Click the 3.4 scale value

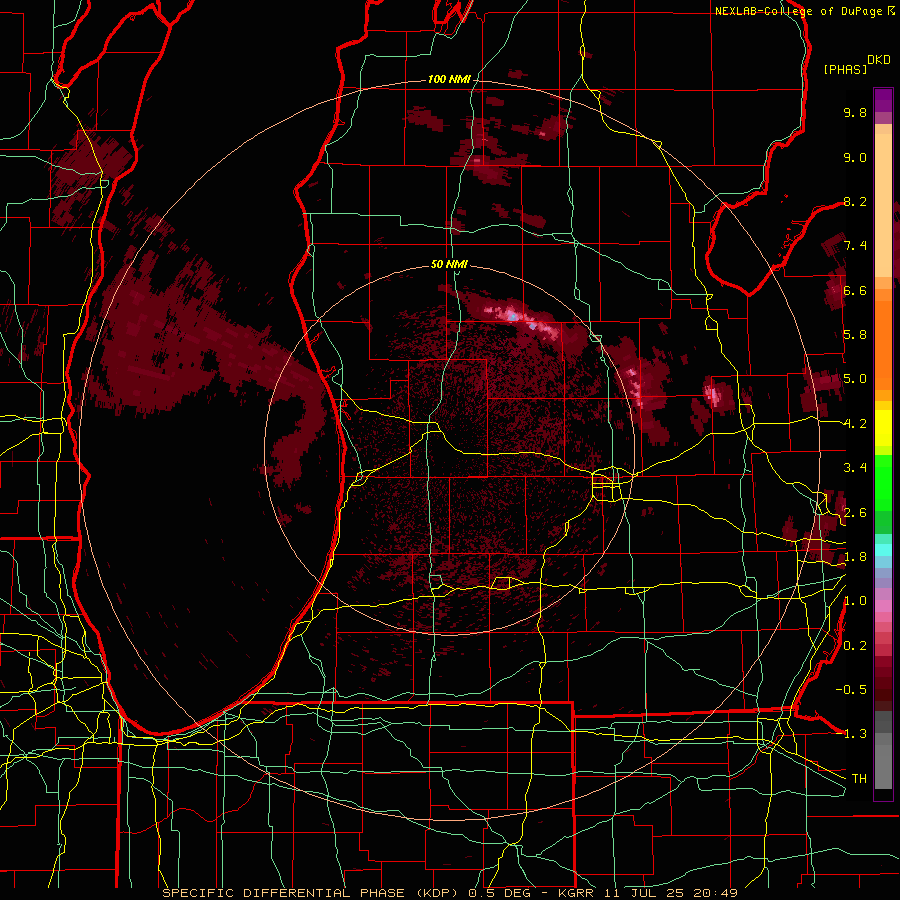coord(855,468)
